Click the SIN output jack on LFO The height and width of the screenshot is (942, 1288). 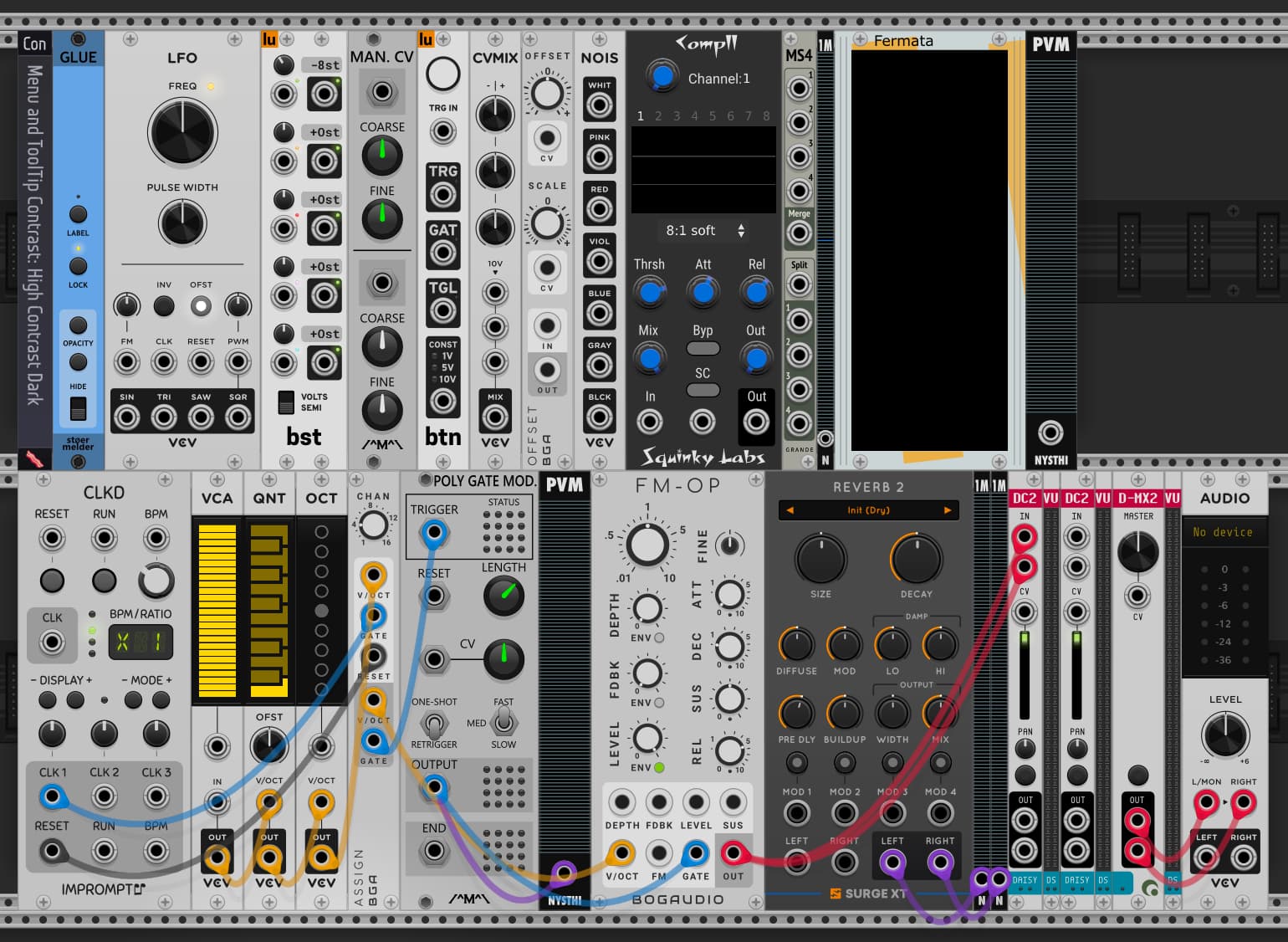(x=127, y=417)
